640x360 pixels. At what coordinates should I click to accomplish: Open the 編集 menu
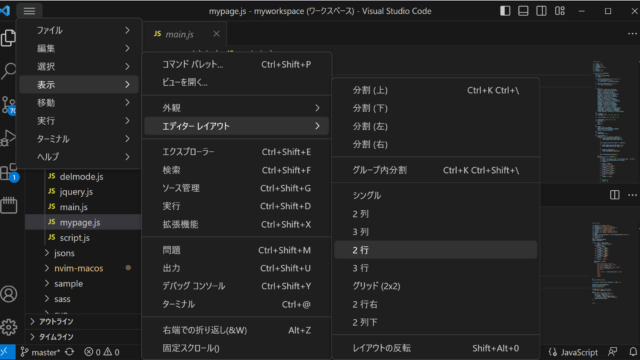pyautogui.click(x=79, y=48)
